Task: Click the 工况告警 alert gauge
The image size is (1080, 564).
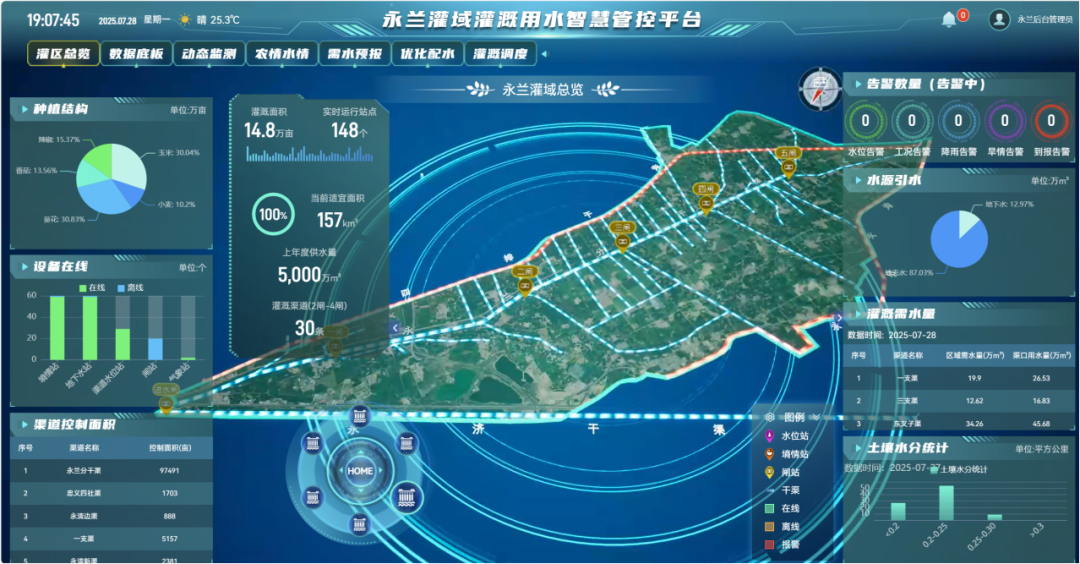Action: (911, 121)
